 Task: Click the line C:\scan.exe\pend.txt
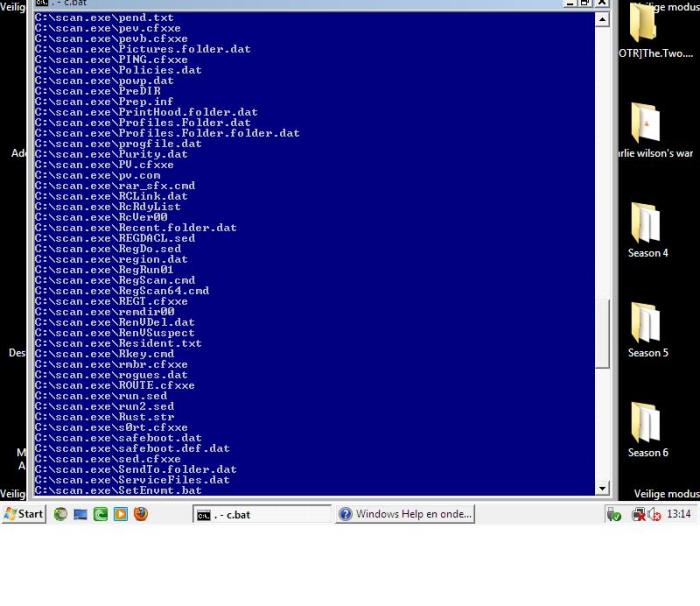click(104, 18)
